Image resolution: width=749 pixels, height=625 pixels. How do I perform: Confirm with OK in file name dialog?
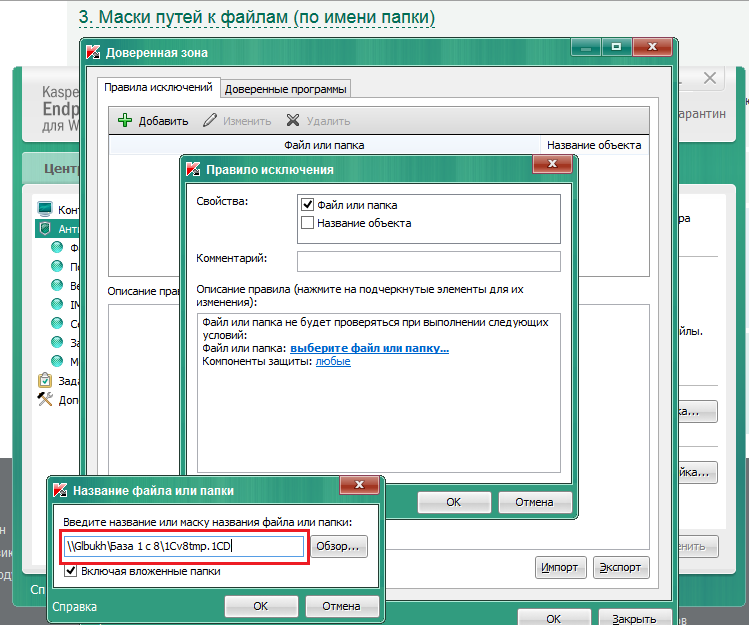[x=261, y=606]
